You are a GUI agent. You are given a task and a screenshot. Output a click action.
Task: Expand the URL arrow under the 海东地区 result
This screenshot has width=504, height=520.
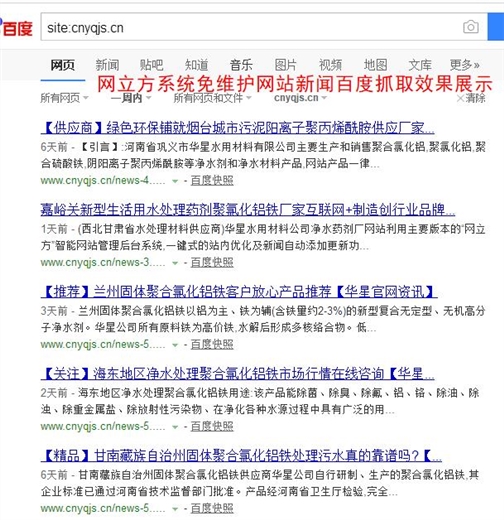(175, 427)
